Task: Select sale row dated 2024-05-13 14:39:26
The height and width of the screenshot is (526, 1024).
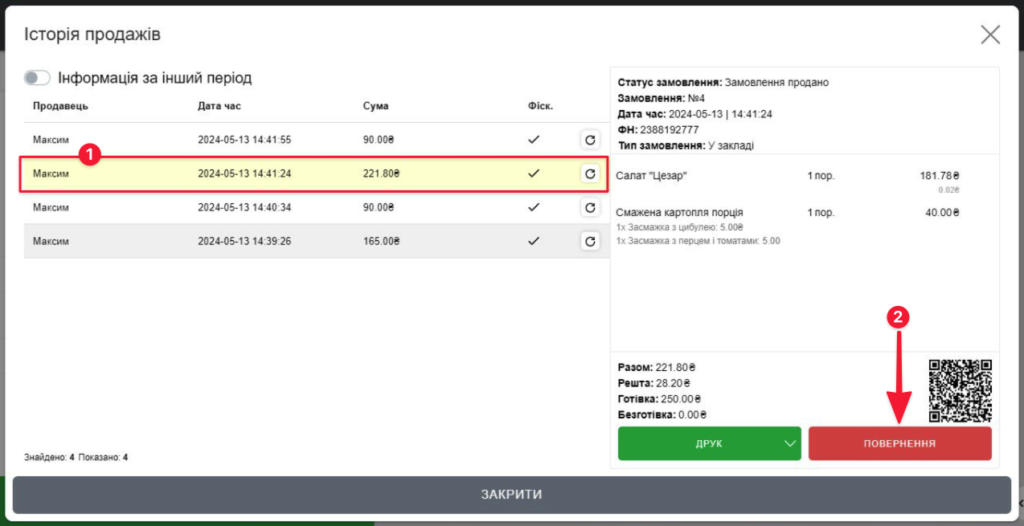Action: pyautogui.click(x=300, y=241)
